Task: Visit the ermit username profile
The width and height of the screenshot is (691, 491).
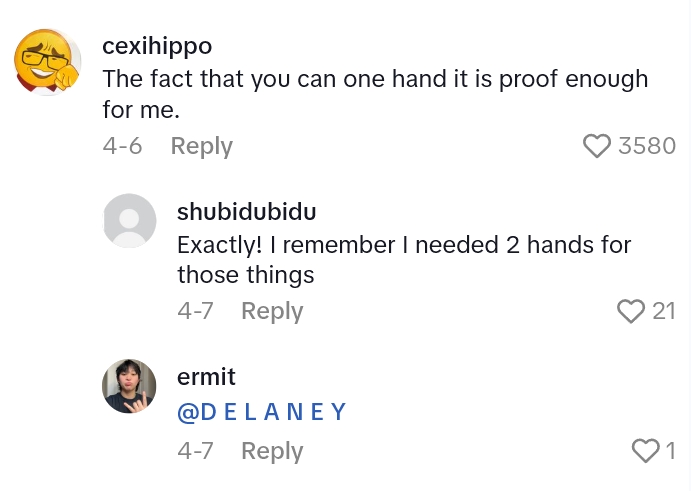Action: click(x=206, y=377)
